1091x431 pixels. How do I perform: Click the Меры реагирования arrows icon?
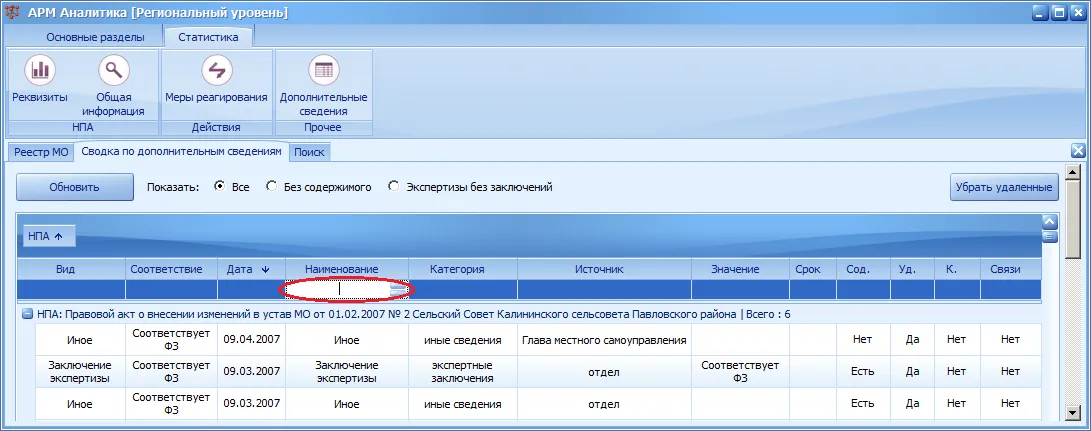(216, 70)
